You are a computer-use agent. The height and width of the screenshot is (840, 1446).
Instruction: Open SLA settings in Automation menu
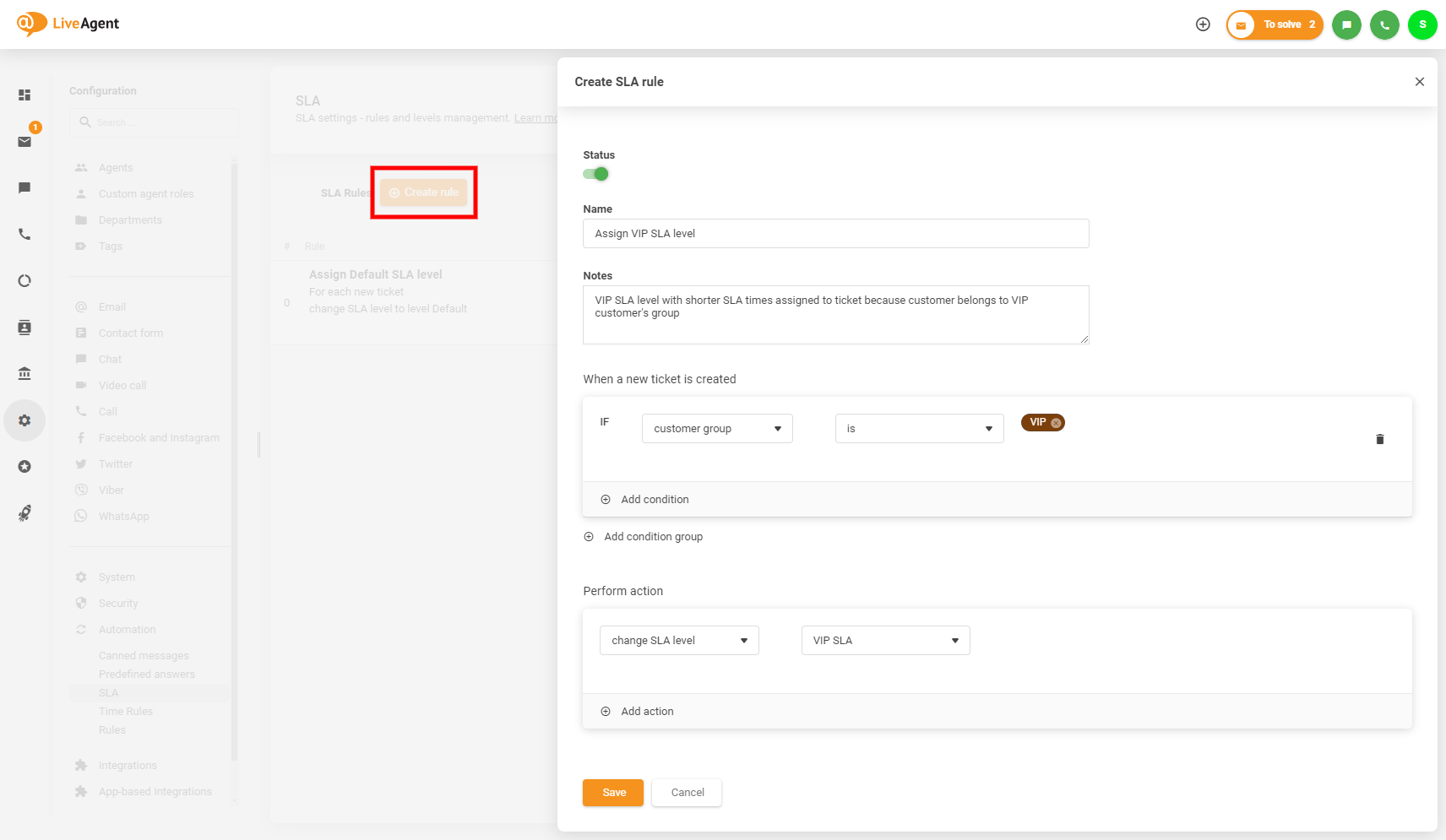tap(108, 692)
